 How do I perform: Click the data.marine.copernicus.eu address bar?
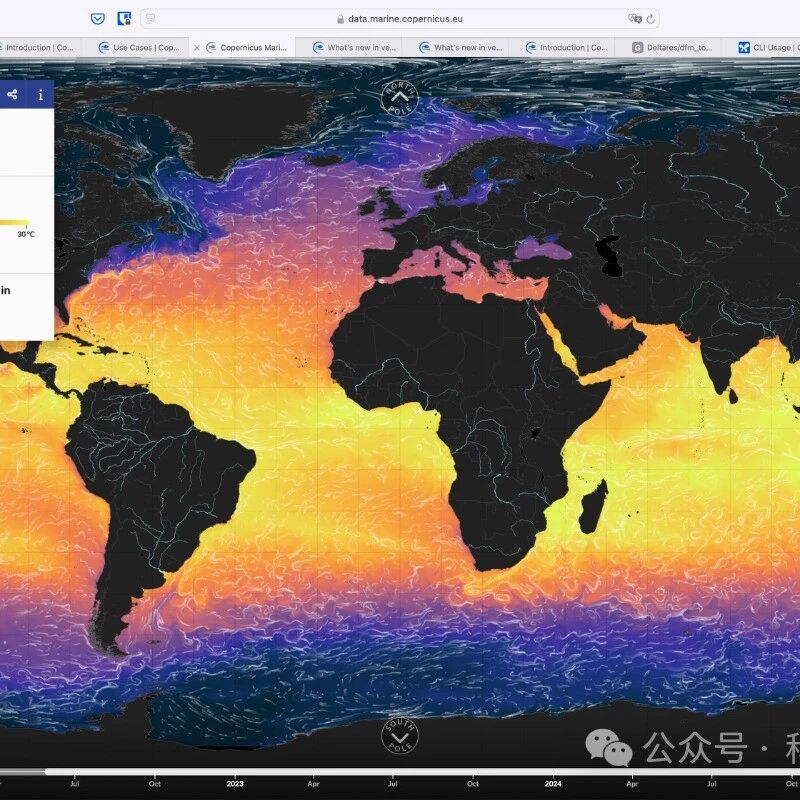400,18
